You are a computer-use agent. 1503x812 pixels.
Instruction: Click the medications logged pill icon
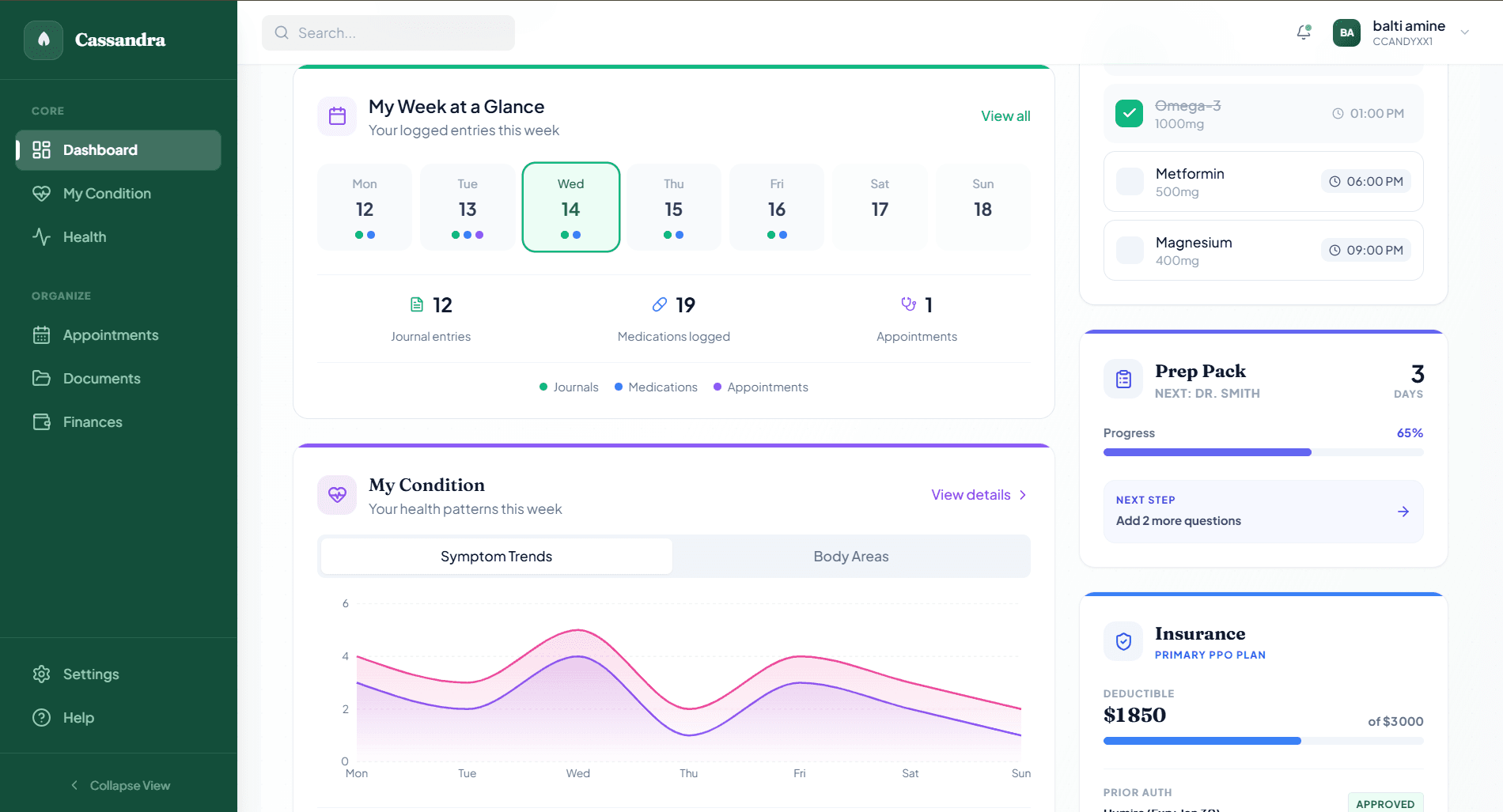(x=660, y=304)
